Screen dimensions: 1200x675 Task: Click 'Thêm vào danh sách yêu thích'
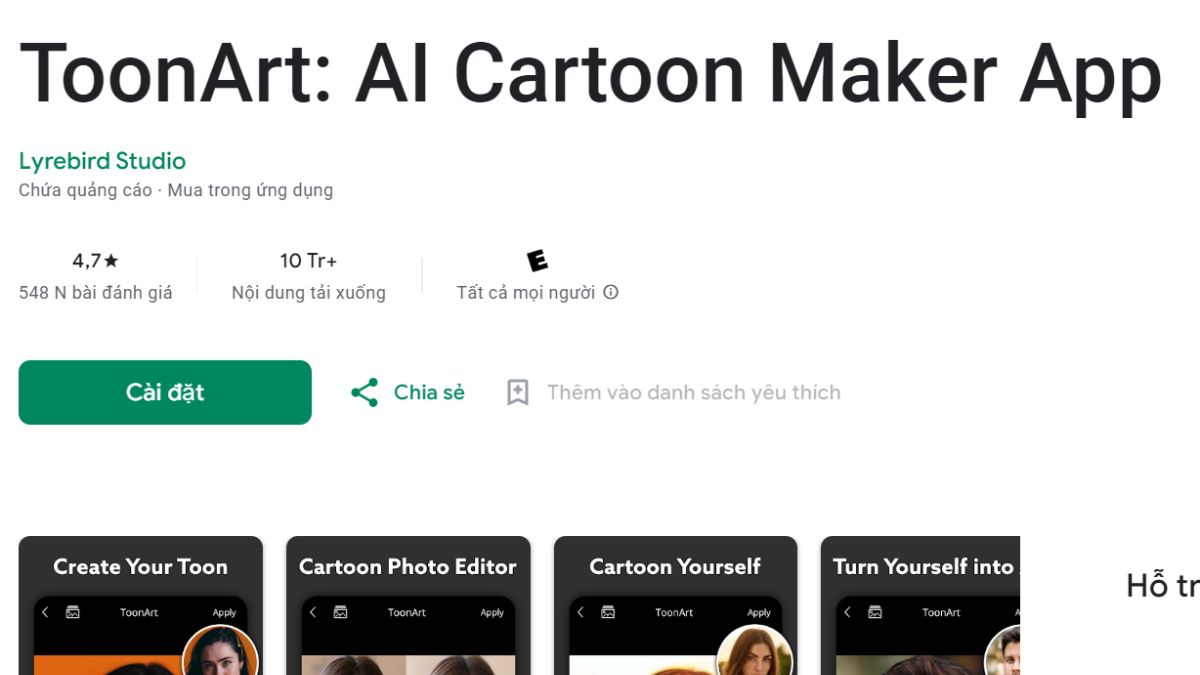point(693,392)
